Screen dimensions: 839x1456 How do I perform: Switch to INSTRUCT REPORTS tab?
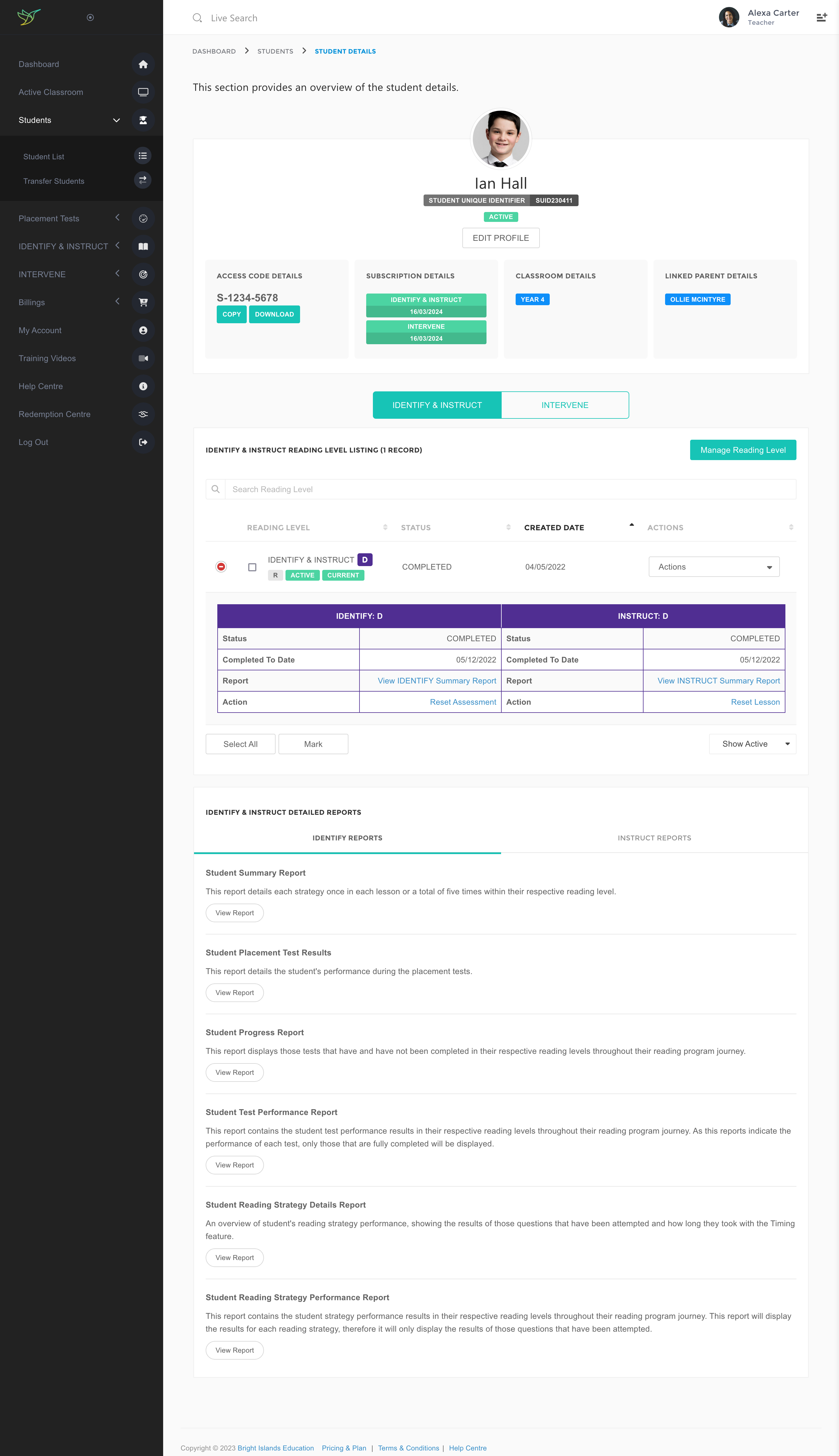[x=654, y=838]
